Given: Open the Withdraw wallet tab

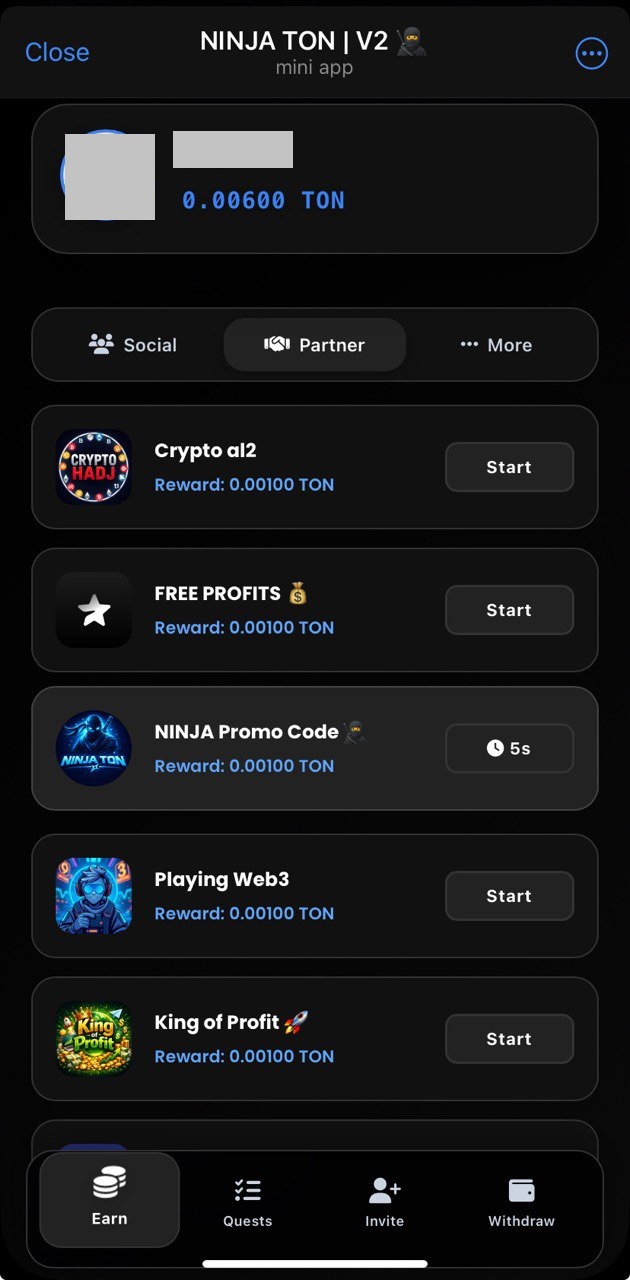Looking at the screenshot, I should coord(521,1202).
